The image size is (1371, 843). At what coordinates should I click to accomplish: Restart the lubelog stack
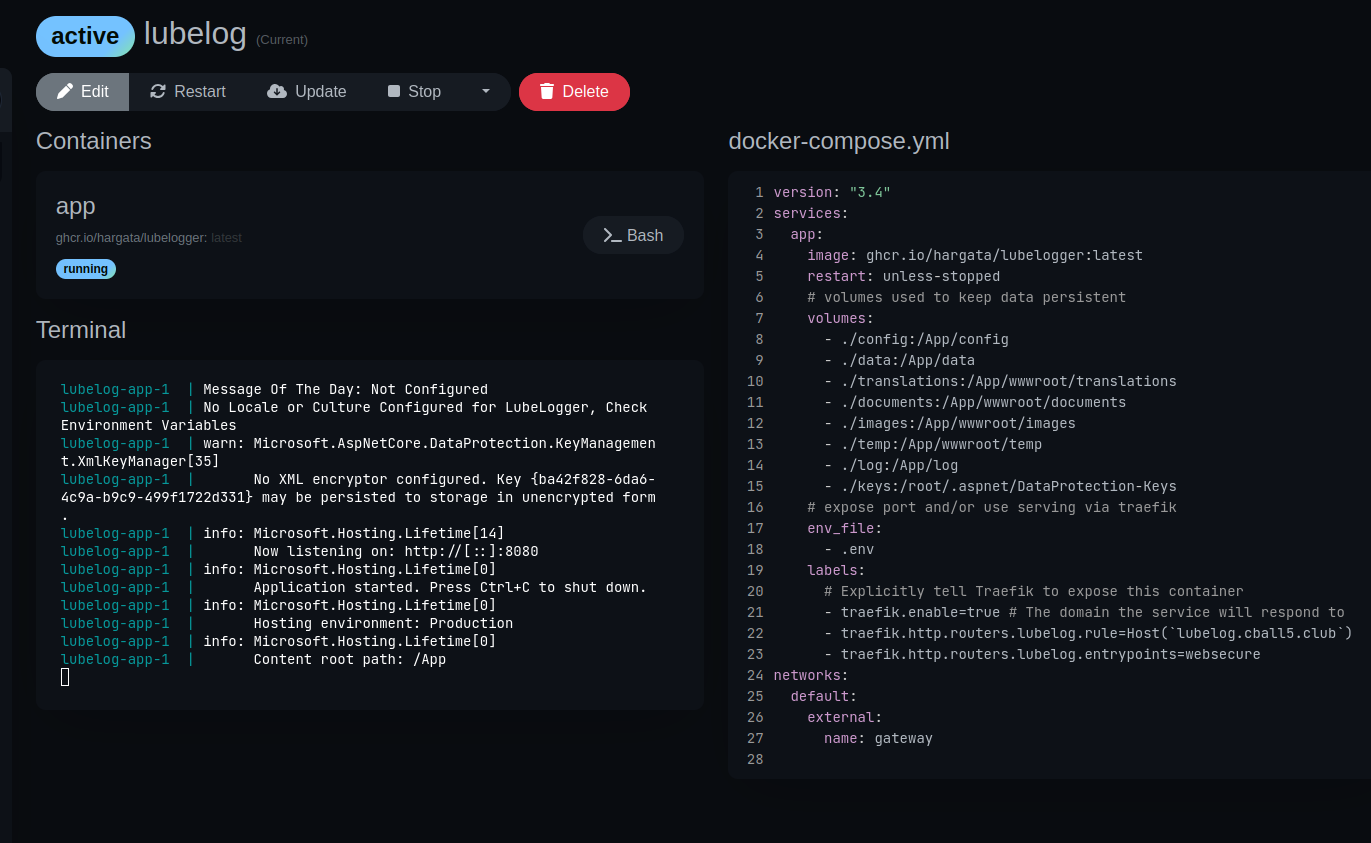(188, 92)
